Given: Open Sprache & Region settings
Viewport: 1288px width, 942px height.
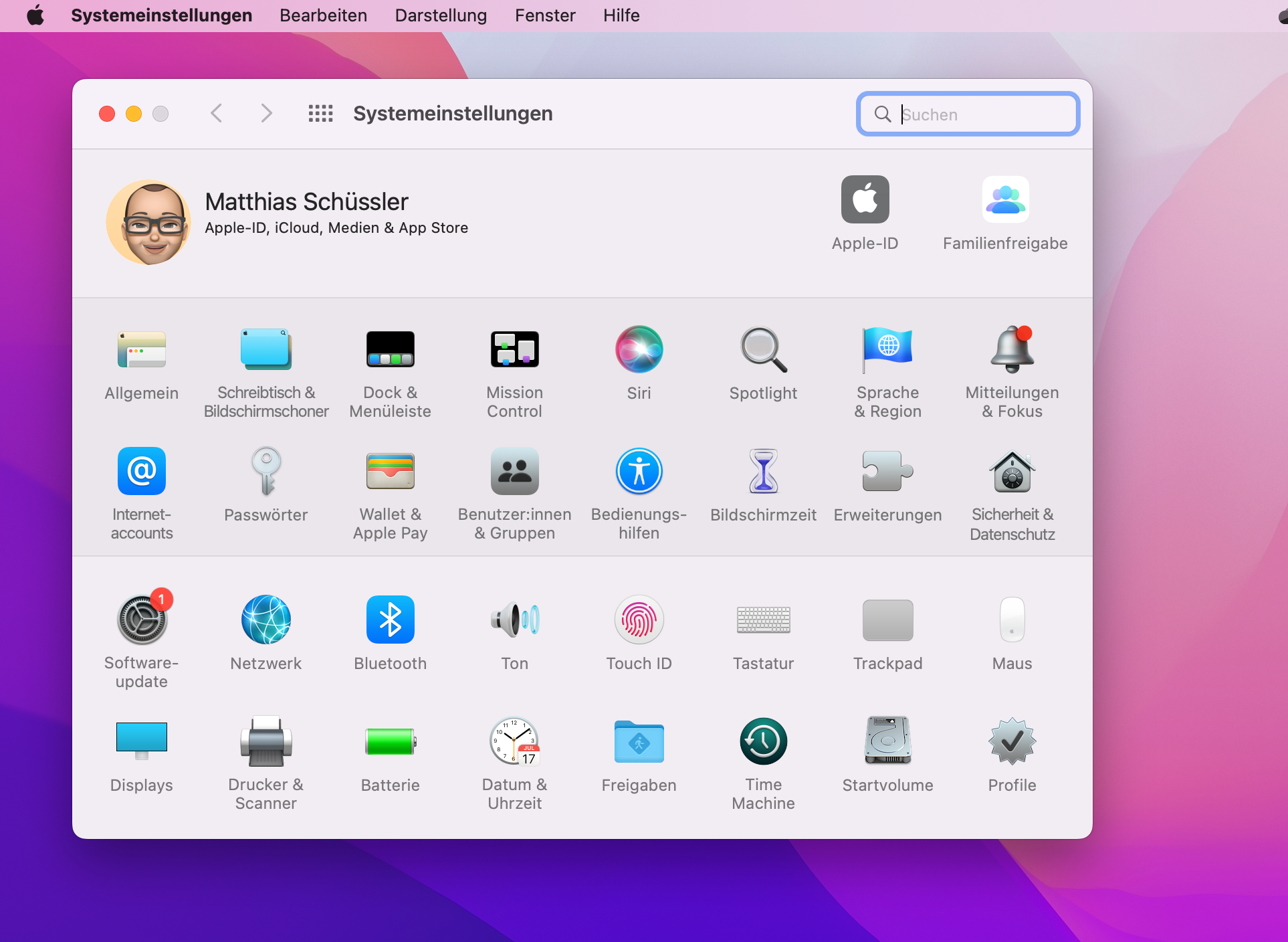Looking at the screenshot, I should [888, 349].
